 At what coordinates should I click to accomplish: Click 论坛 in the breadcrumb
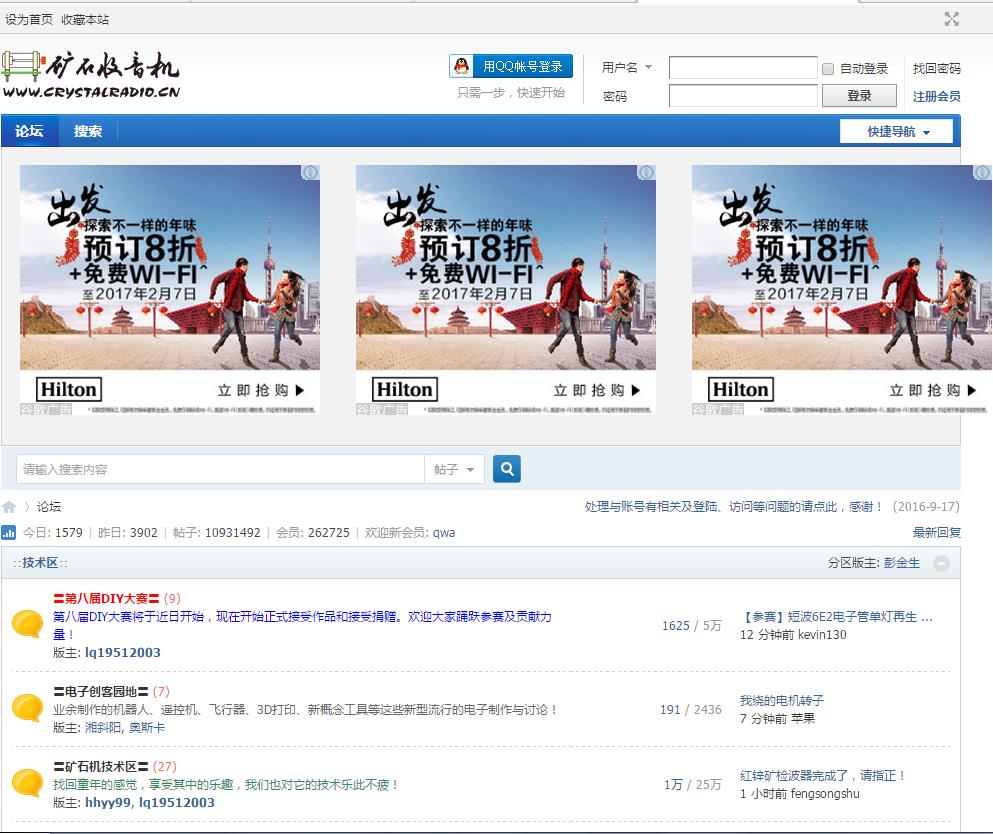(x=49, y=507)
